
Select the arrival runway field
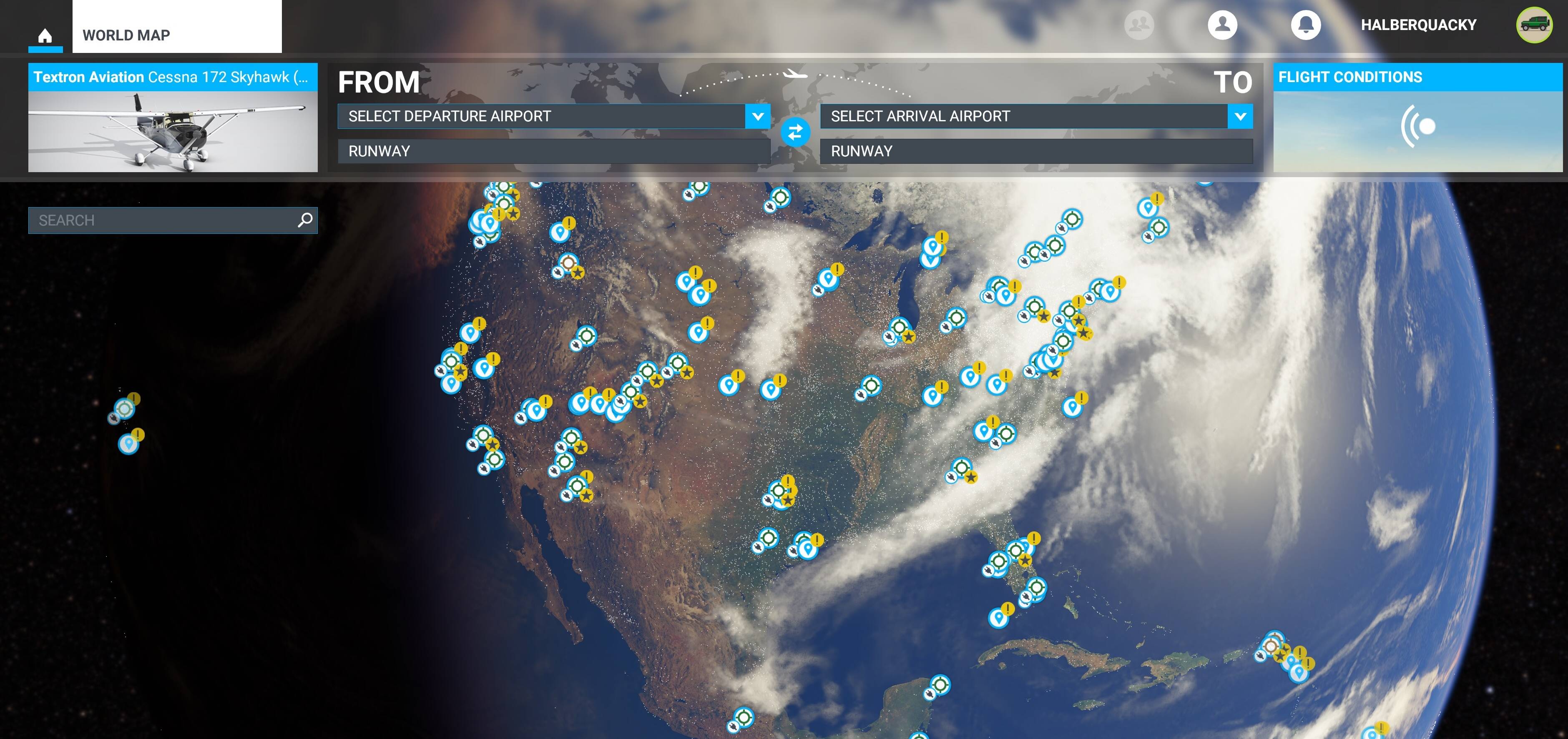pyautogui.click(x=1037, y=151)
